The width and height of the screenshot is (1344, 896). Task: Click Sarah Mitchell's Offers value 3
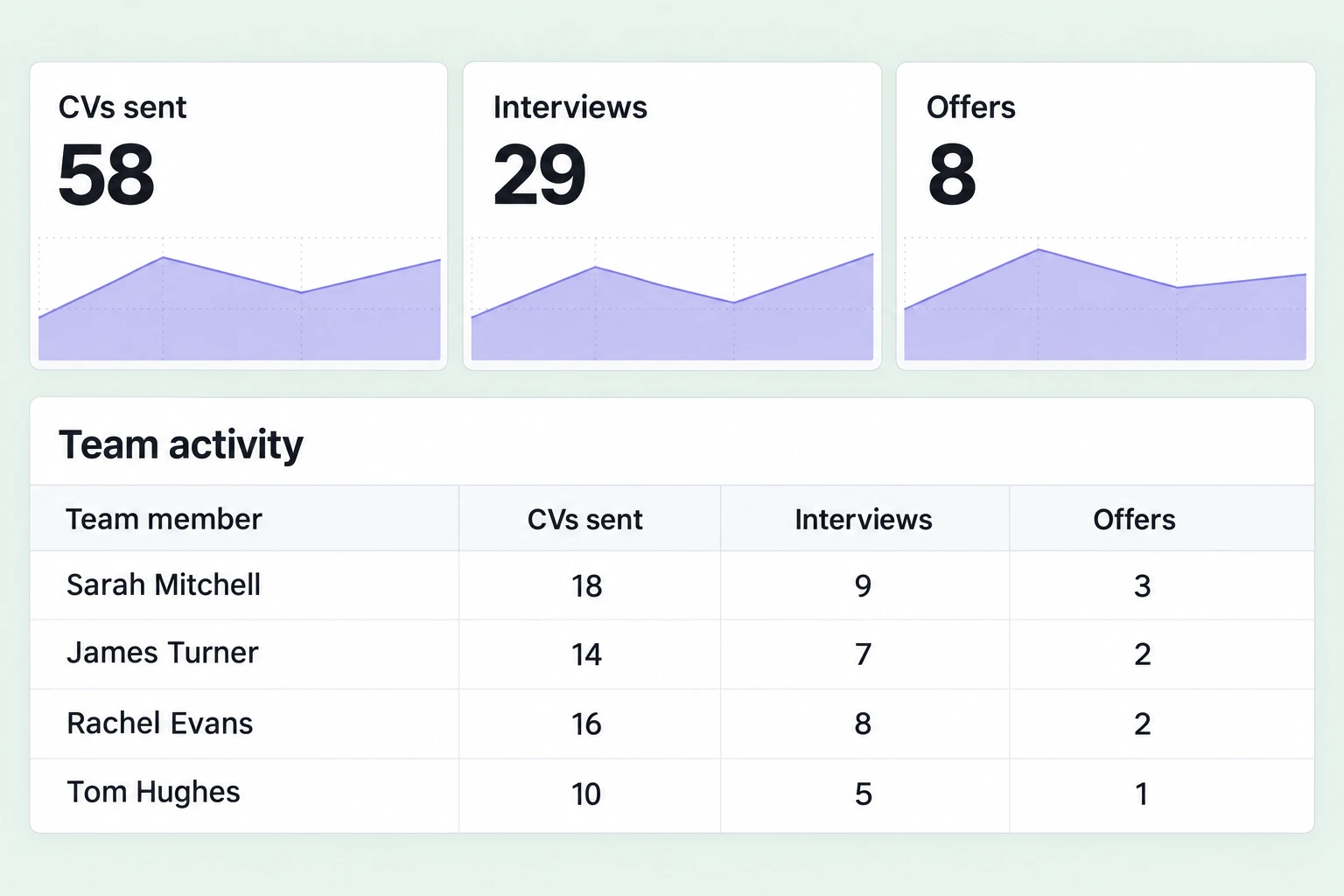[x=1142, y=585]
